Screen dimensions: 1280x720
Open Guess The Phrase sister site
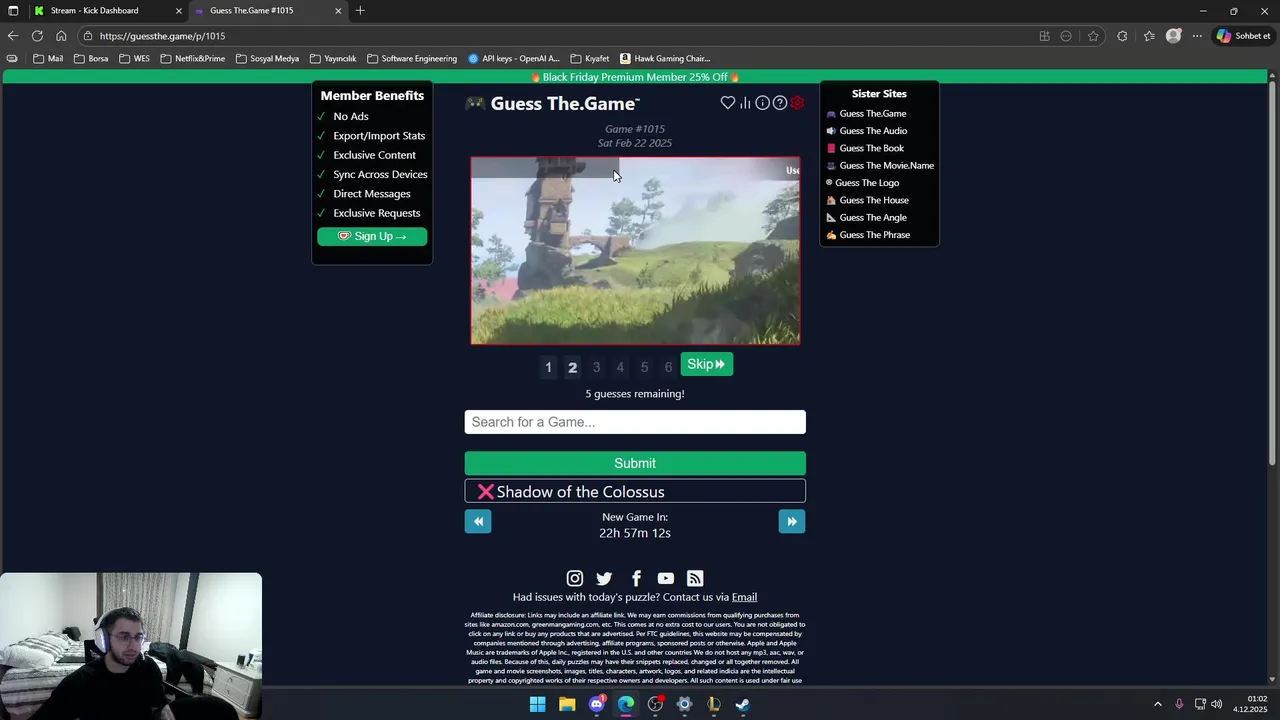(x=868, y=235)
